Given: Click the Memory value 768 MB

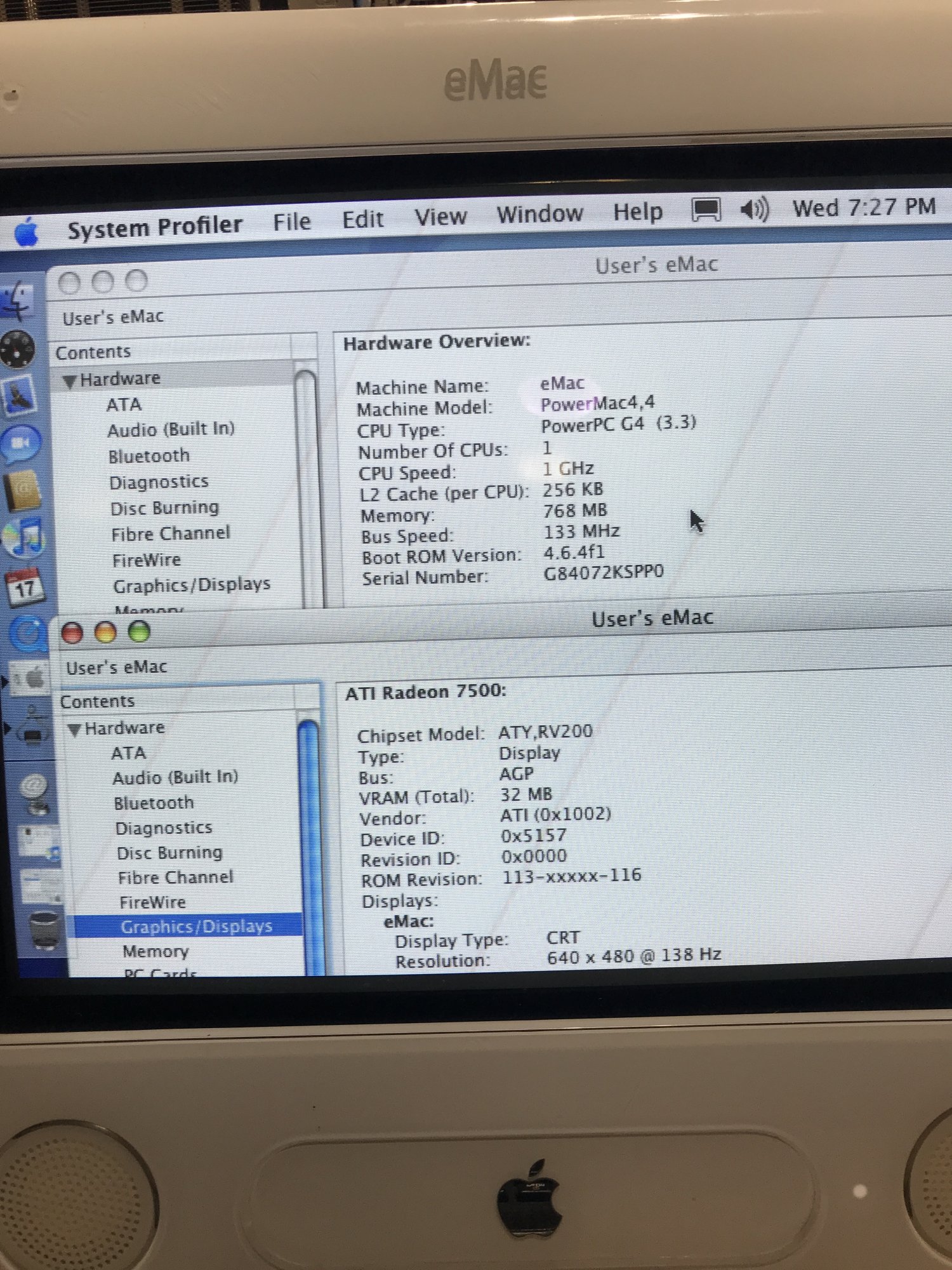Looking at the screenshot, I should click(575, 511).
